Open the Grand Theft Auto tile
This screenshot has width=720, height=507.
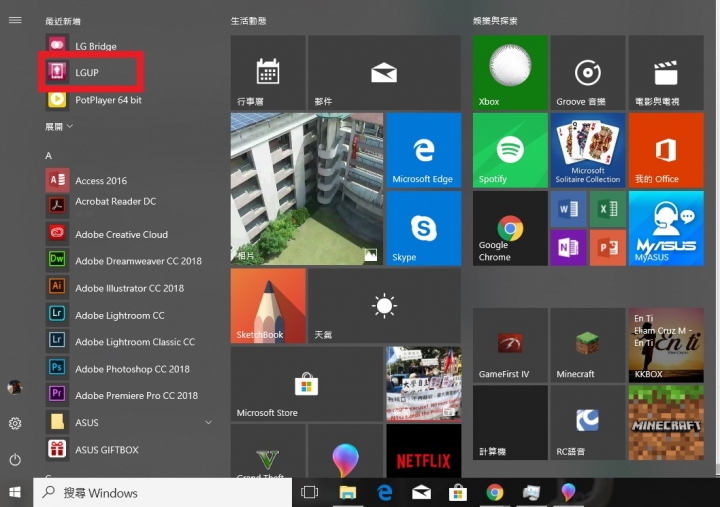268,451
